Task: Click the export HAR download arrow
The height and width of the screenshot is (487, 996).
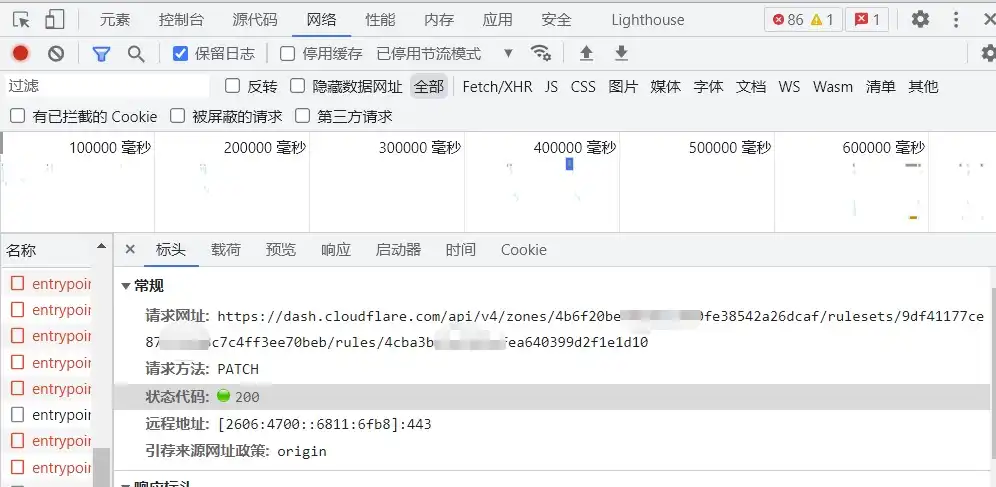Action: [621, 54]
